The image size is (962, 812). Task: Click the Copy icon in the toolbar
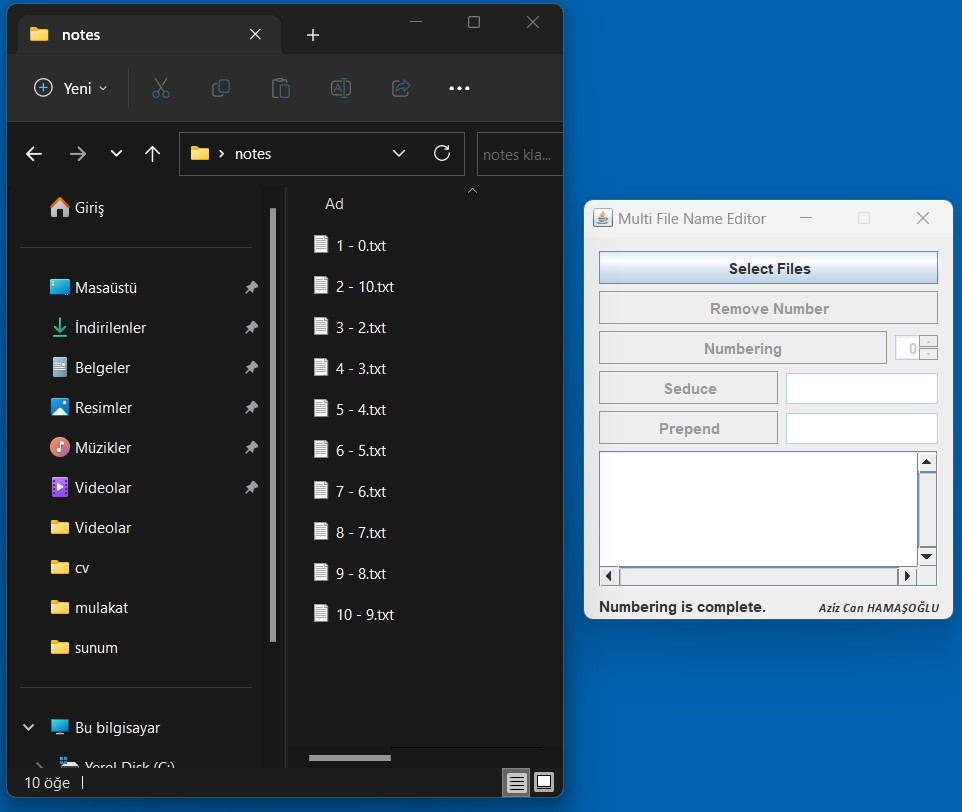[220, 88]
